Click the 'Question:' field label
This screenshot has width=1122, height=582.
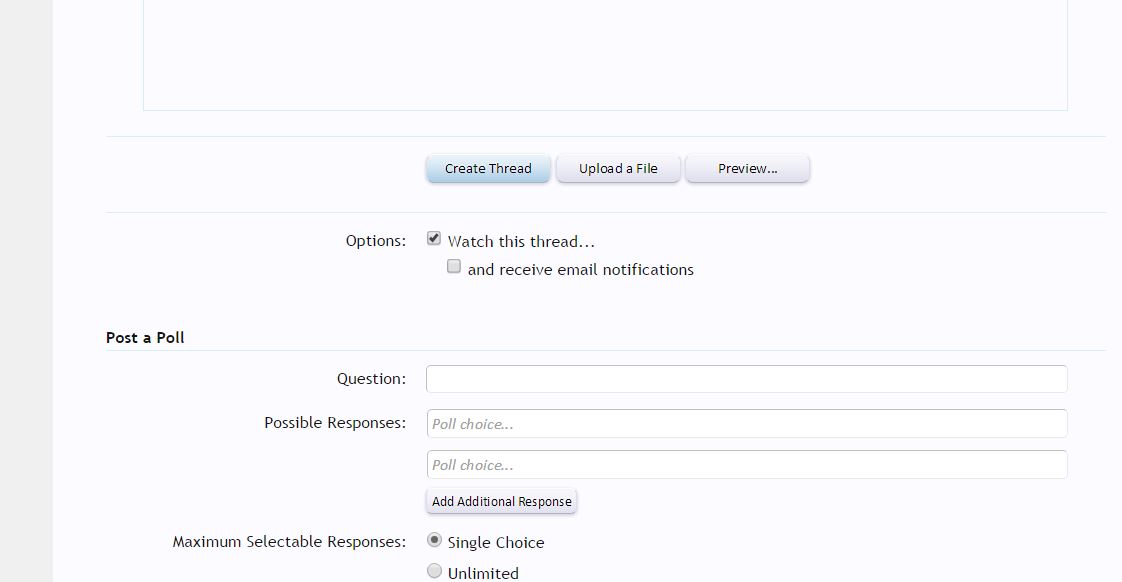click(x=371, y=379)
